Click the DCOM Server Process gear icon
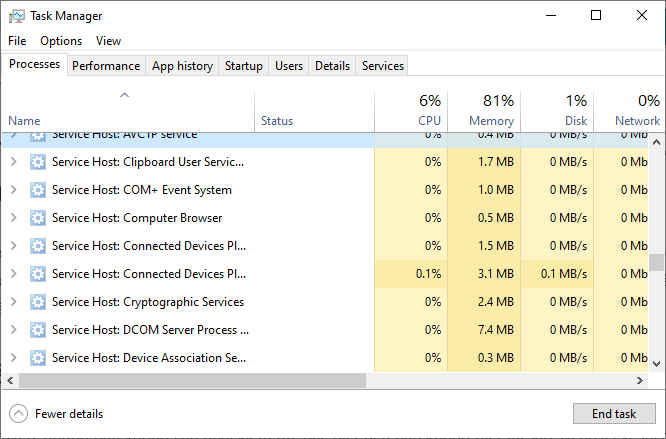 [38, 330]
